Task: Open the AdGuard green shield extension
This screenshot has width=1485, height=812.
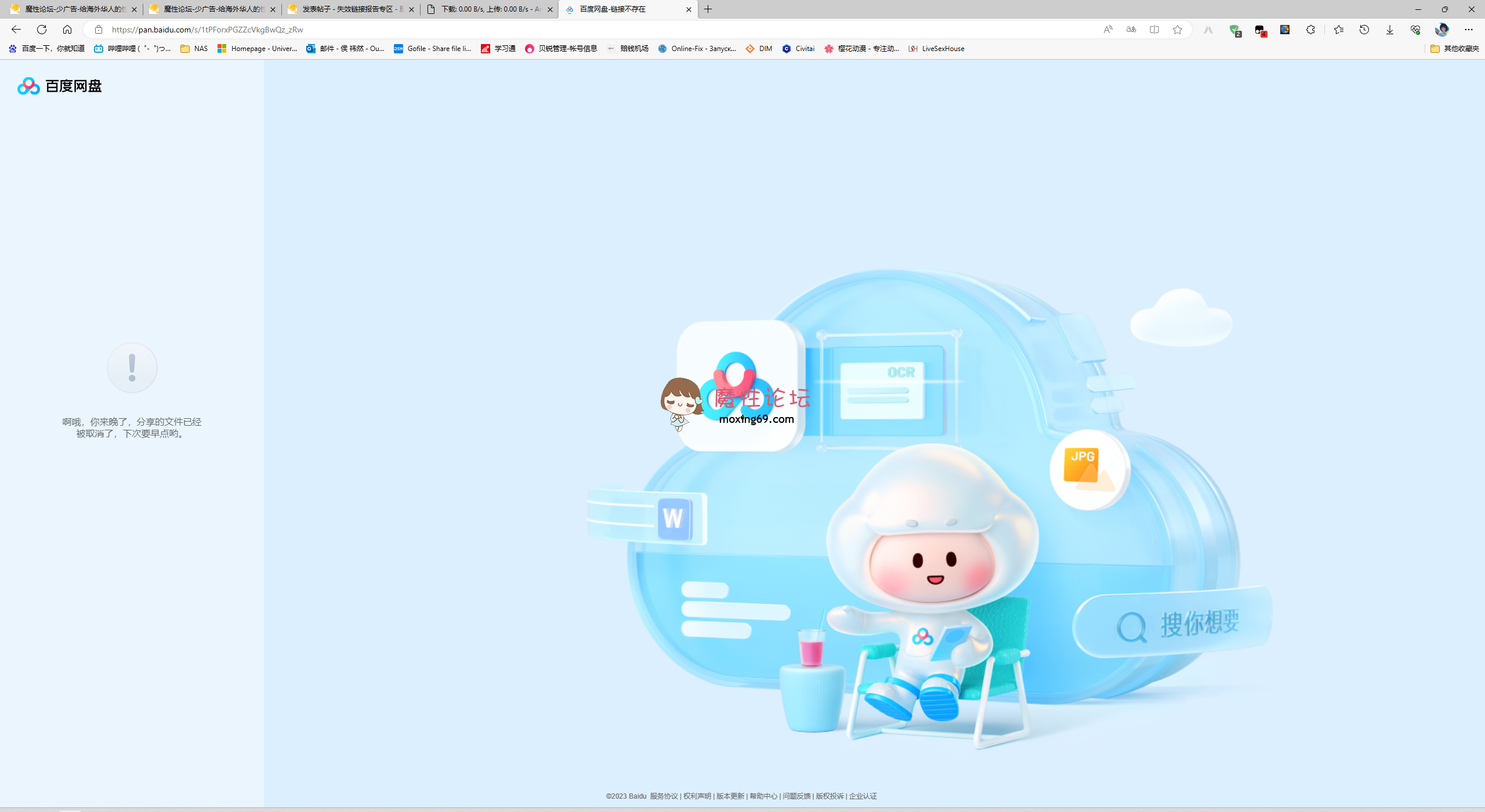Action: [x=1234, y=30]
